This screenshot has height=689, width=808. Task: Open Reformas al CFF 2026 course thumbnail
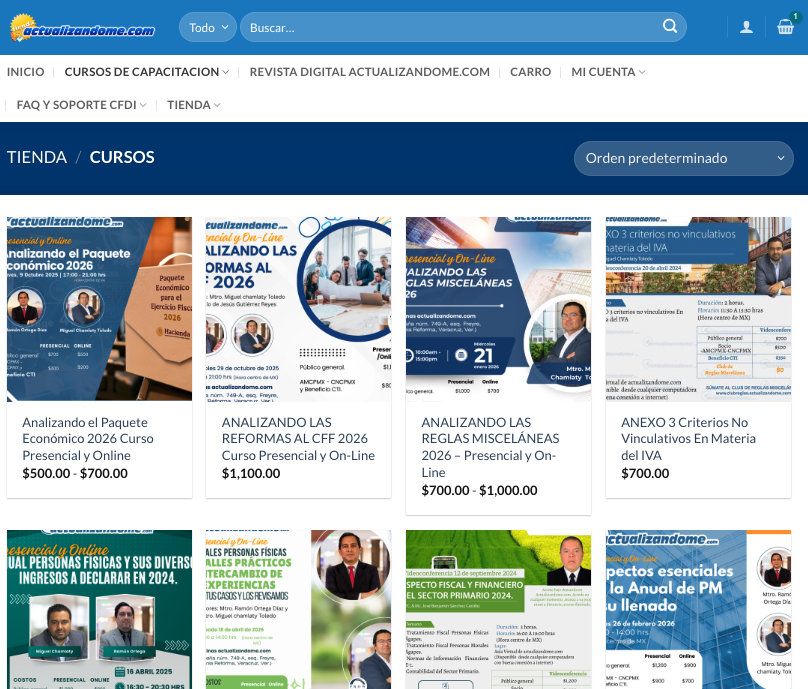pyautogui.click(x=298, y=309)
